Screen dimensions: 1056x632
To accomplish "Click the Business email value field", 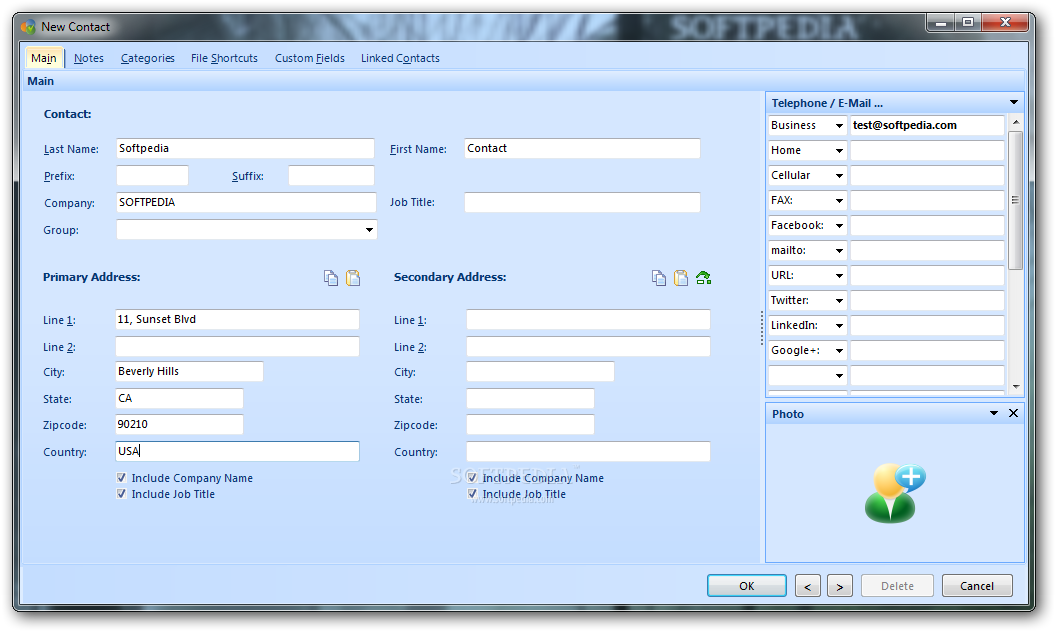I will [927, 125].
